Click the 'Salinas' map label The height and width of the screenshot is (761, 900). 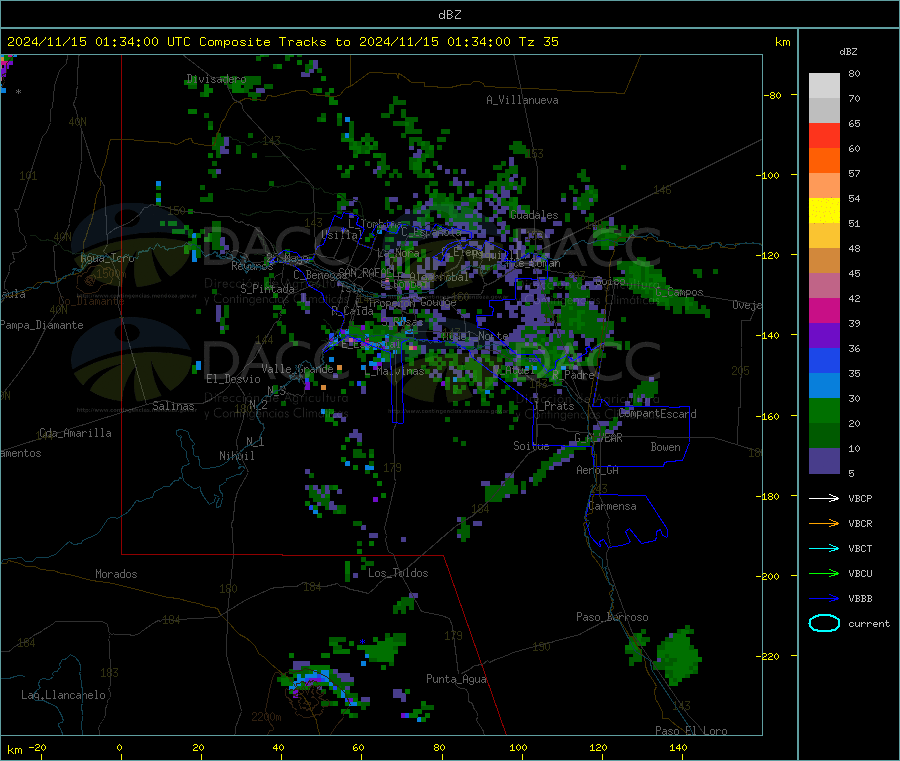point(173,406)
